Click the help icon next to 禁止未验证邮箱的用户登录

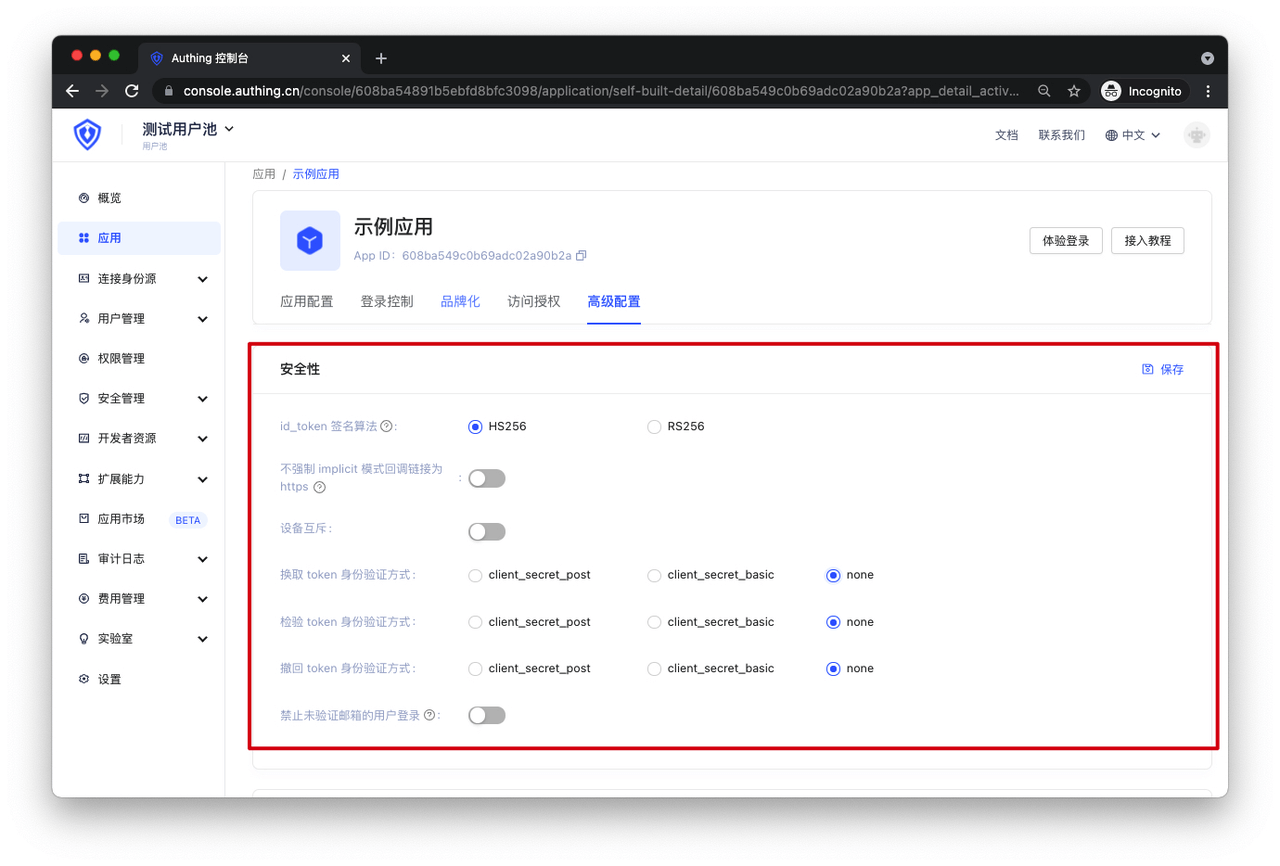[430, 715]
